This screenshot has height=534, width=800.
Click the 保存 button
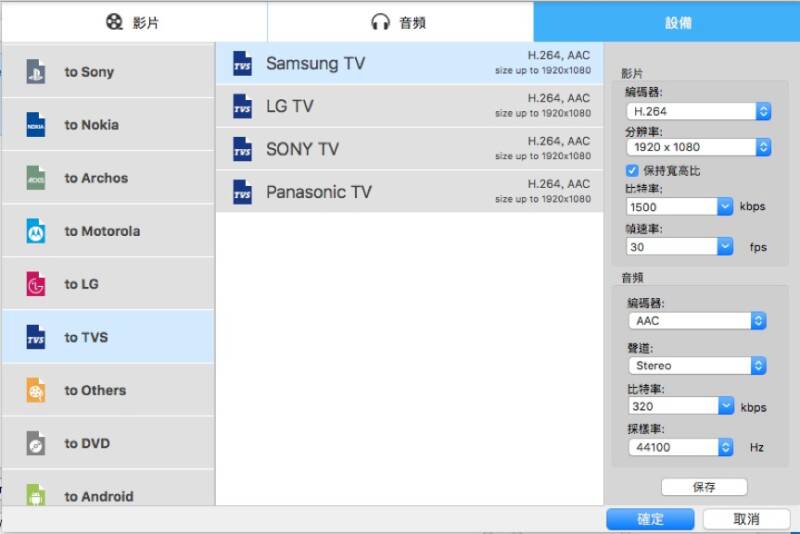[704, 487]
